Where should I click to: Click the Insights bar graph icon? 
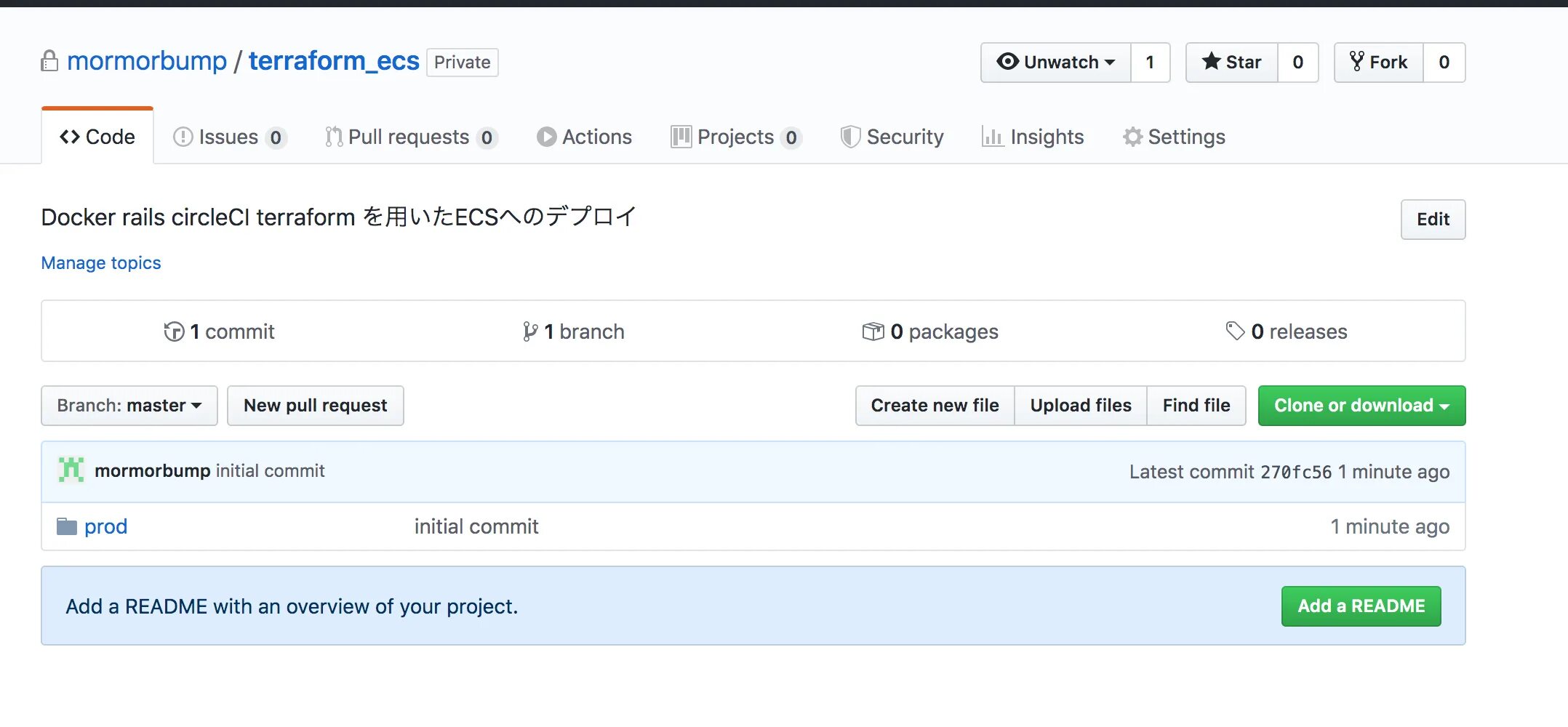pos(992,137)
